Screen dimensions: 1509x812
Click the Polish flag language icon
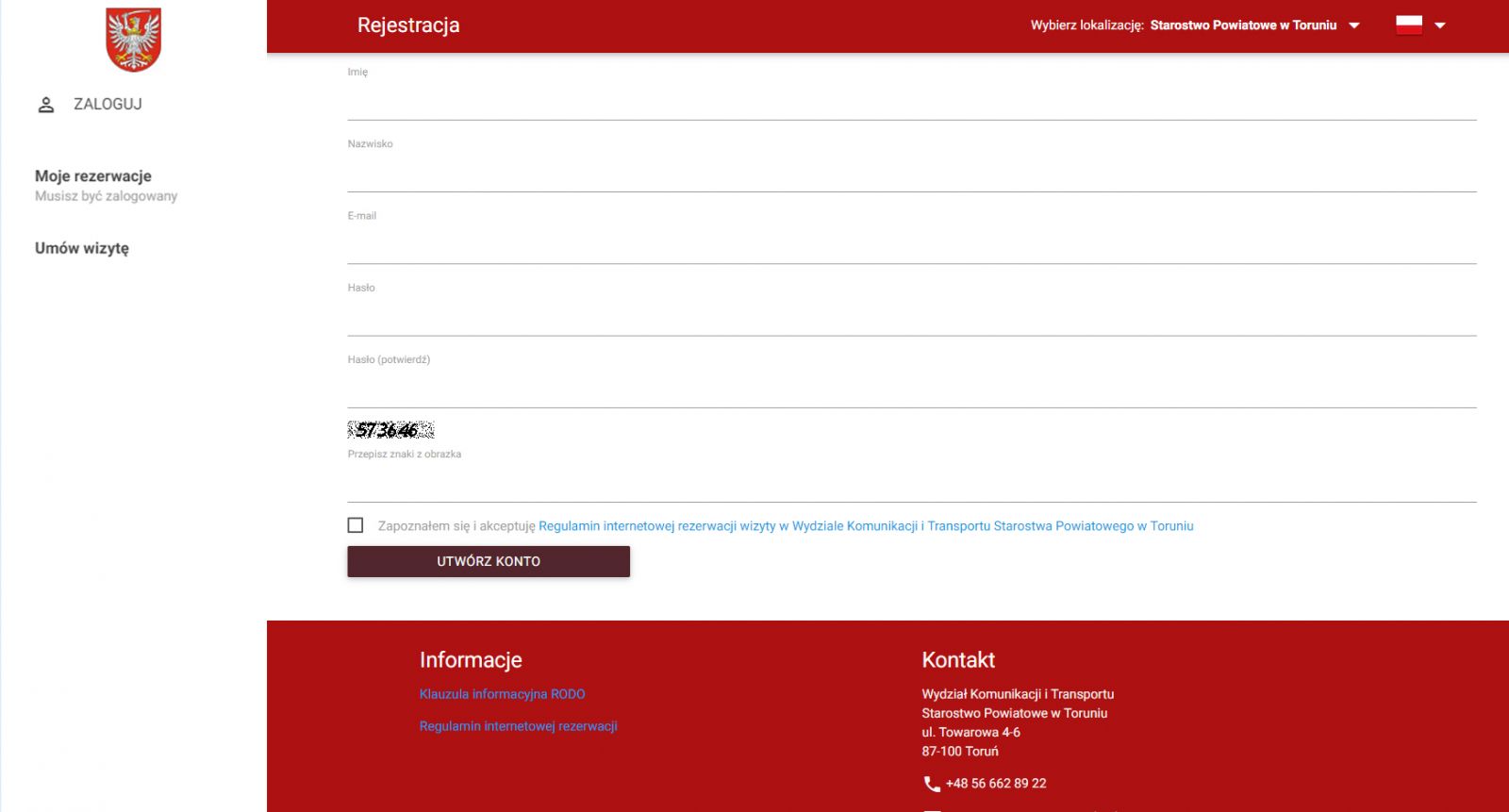[x=1409, y=25]
